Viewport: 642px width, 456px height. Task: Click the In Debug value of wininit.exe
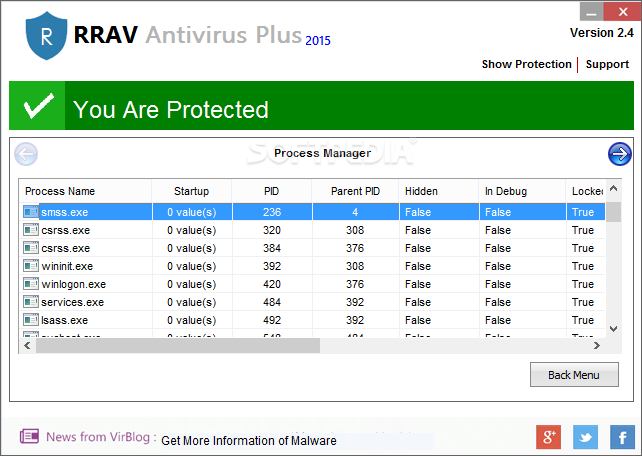coord(498,266)
